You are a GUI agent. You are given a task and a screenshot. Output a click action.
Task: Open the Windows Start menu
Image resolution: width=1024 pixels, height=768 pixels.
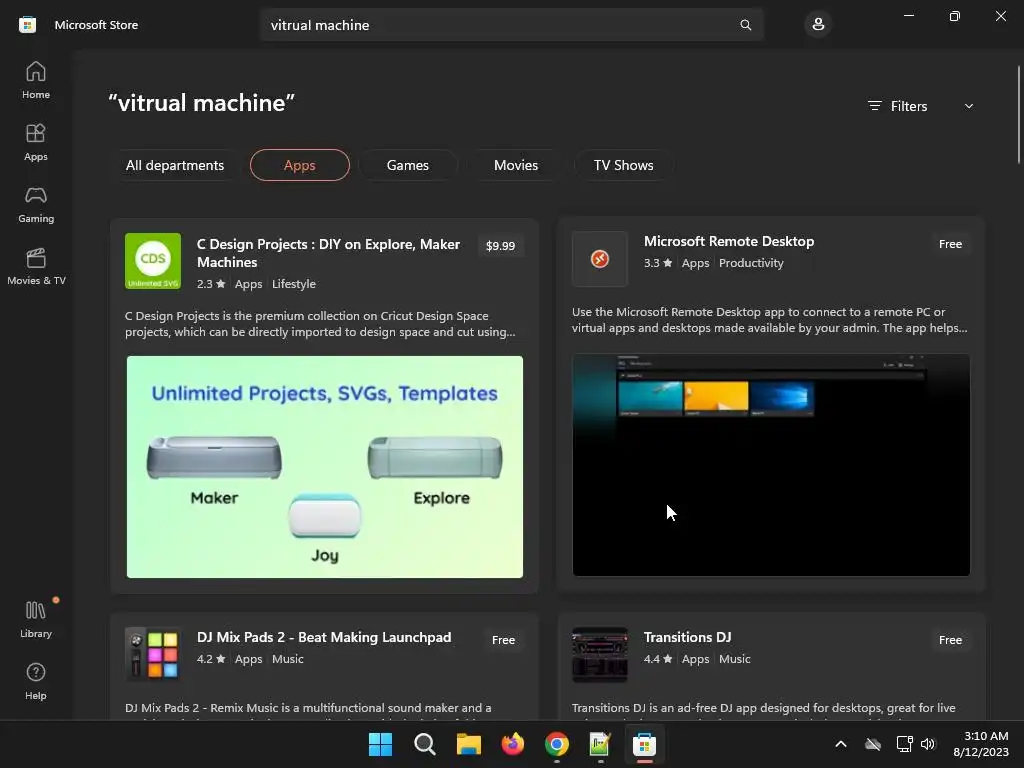(380, 744)
